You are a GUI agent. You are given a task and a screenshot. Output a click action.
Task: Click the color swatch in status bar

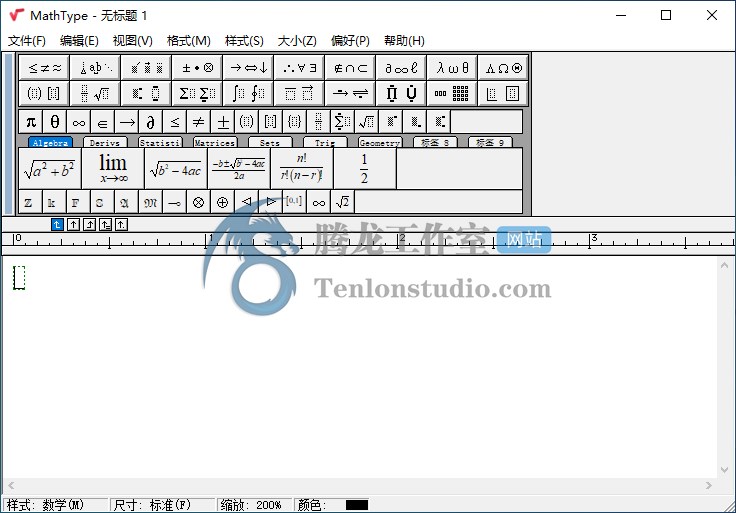pyautogui.click(x=357, y=505)
